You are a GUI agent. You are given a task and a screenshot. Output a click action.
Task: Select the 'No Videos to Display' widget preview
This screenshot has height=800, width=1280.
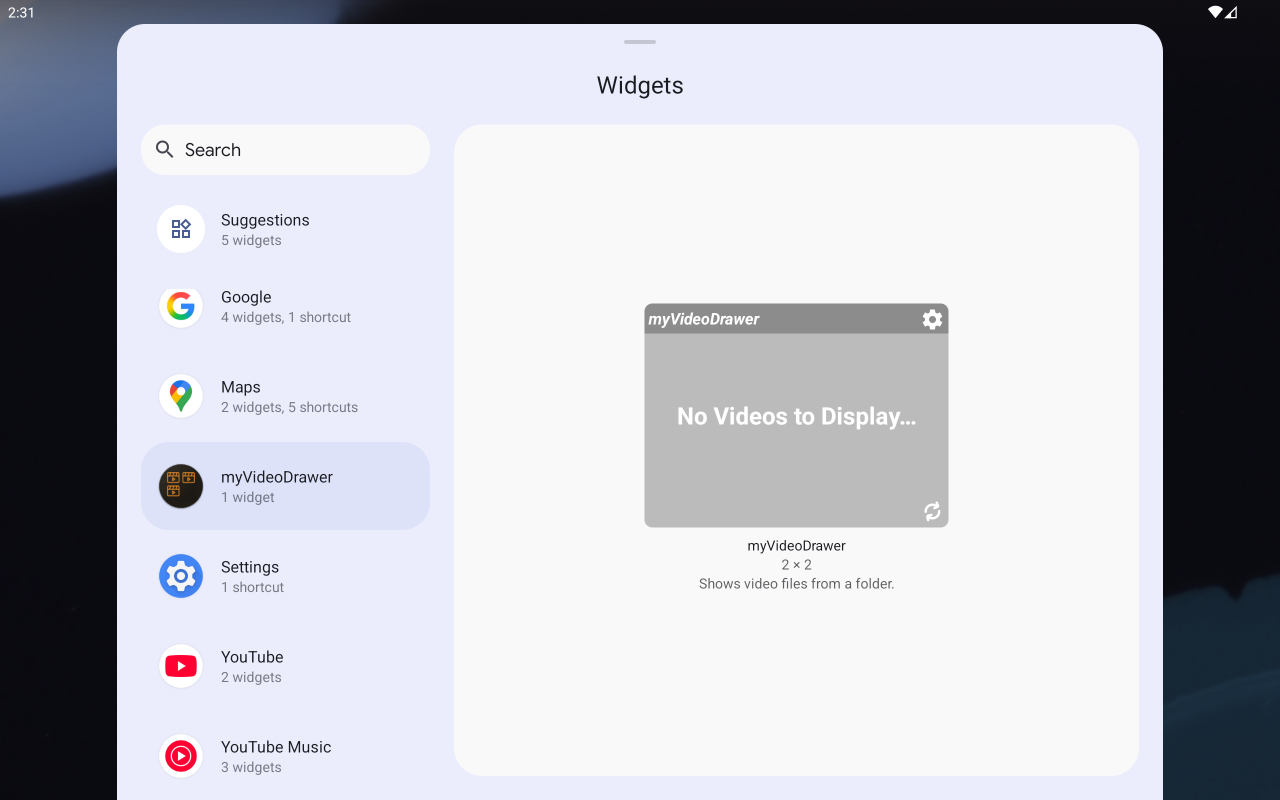[x=796, y=417]
